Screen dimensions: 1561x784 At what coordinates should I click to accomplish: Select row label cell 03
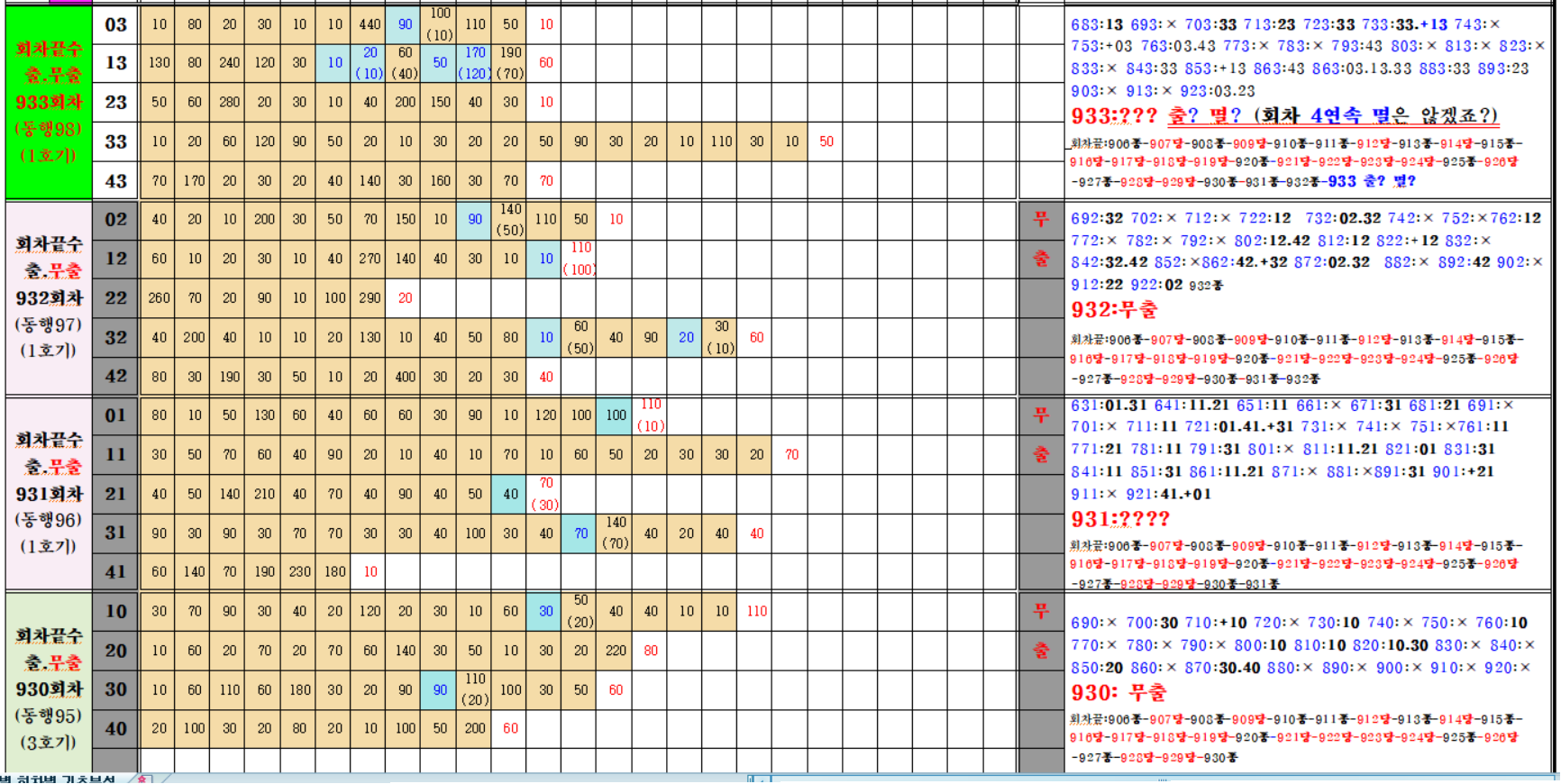tap(115, 24)
